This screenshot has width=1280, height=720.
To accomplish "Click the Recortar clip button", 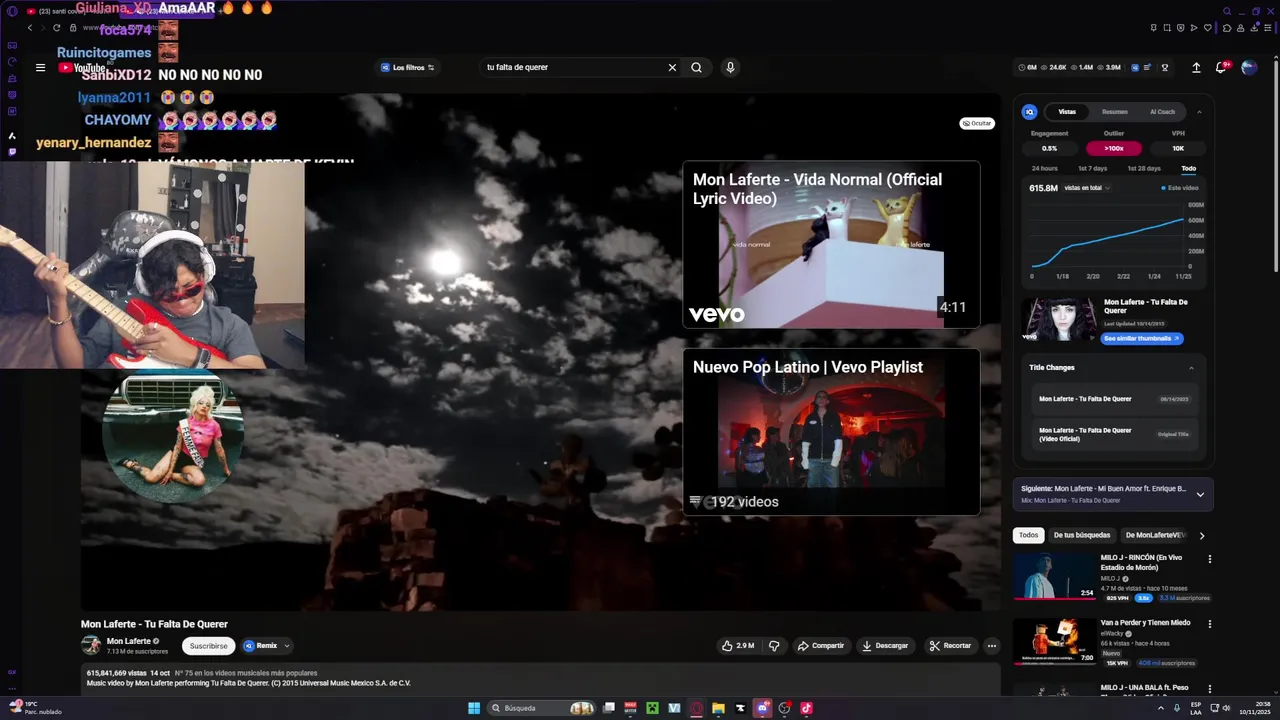I will (x=951, y=646).
